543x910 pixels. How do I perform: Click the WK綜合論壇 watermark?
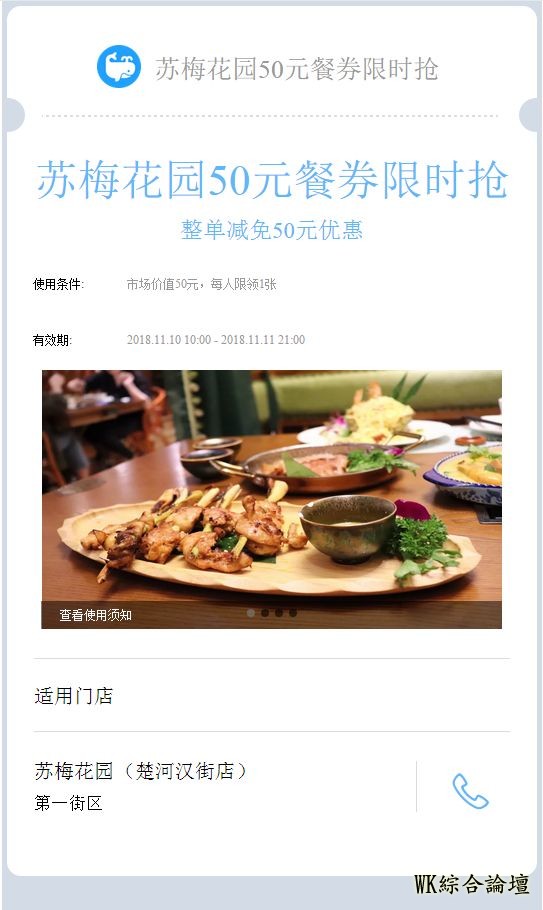(x=471, y=884)
